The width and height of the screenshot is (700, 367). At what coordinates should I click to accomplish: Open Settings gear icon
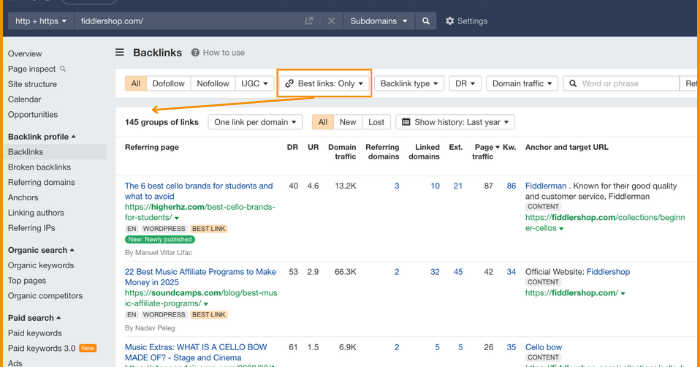click(x=450, y=21)
